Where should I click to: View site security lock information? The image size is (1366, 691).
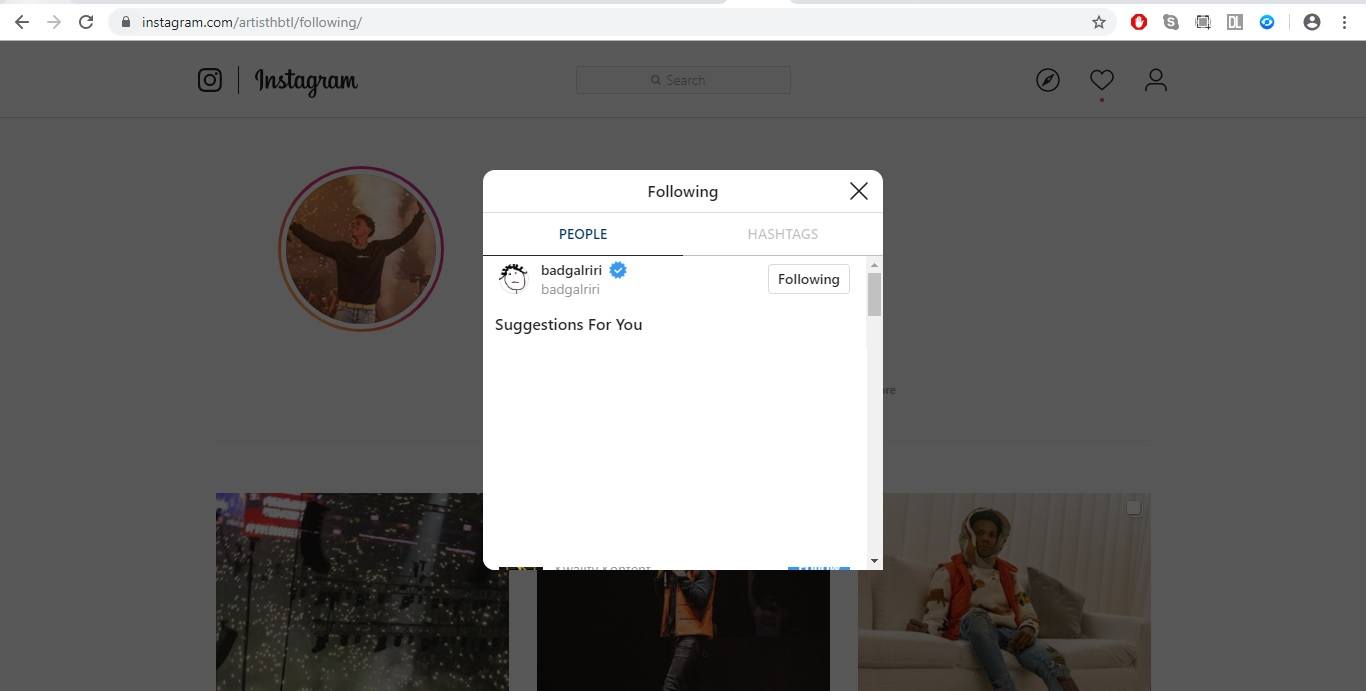[x=126, y=22]
